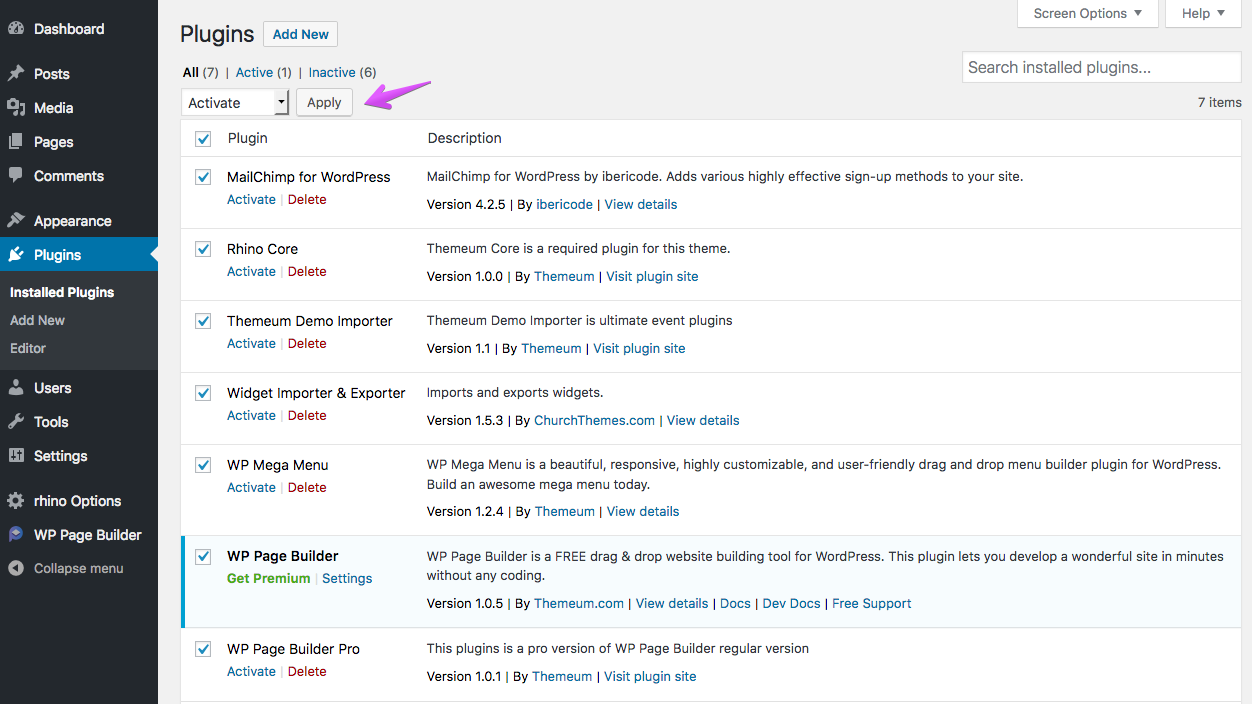1252x704 pixels.
Task: Open WP Page Builder Docs link
Action: pyautogui.click(x=735, y=603)
